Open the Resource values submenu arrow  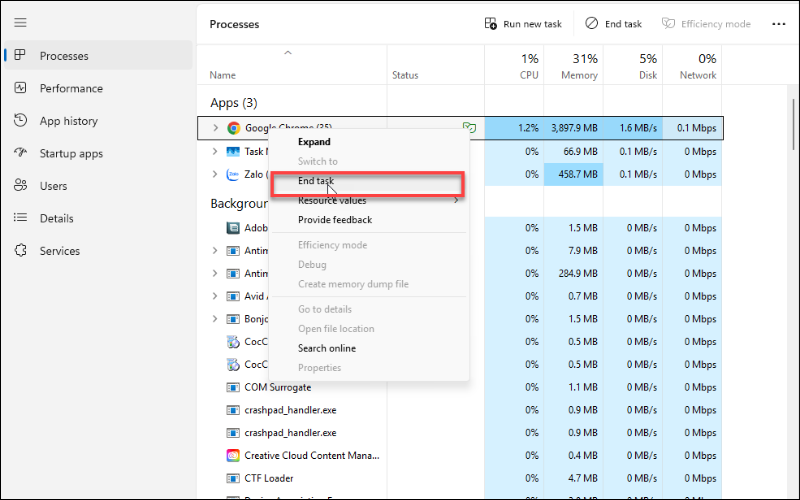point(456,201)
